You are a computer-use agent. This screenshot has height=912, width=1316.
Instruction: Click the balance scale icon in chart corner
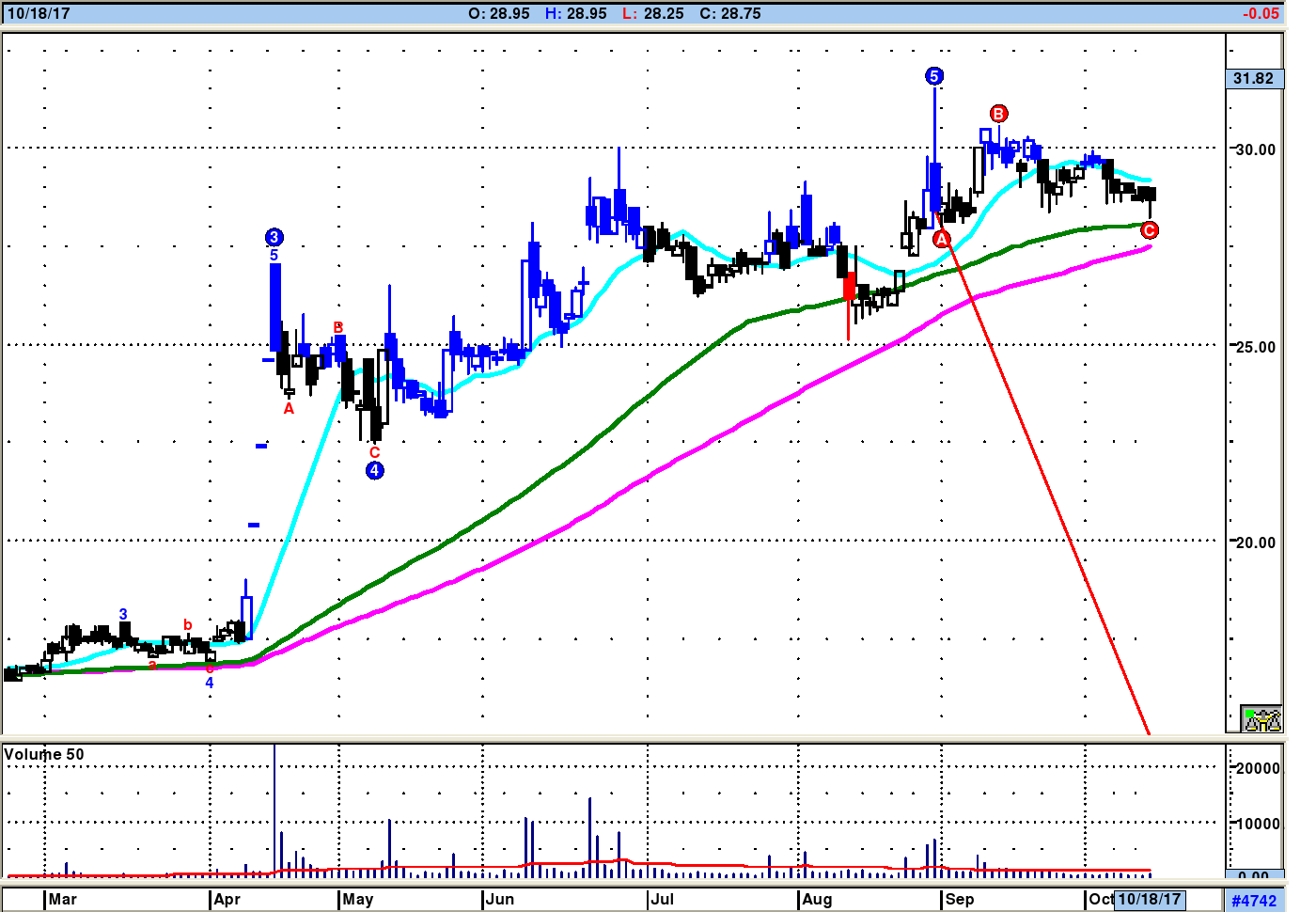pos(1261,719)
